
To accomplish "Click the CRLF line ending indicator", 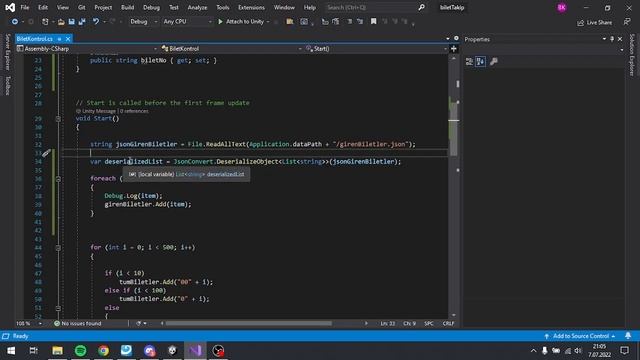I will (448, 323).
